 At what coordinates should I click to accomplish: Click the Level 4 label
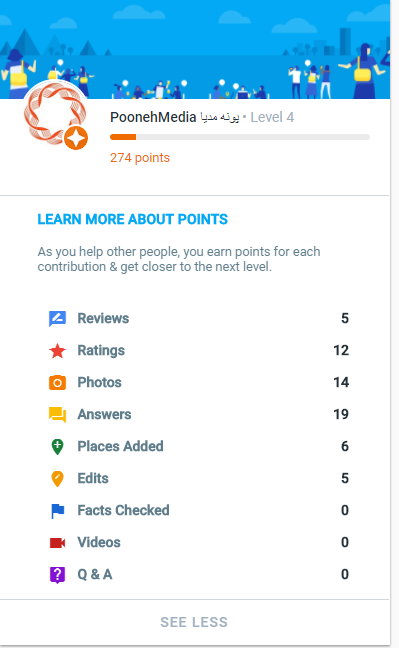point(272,117)
